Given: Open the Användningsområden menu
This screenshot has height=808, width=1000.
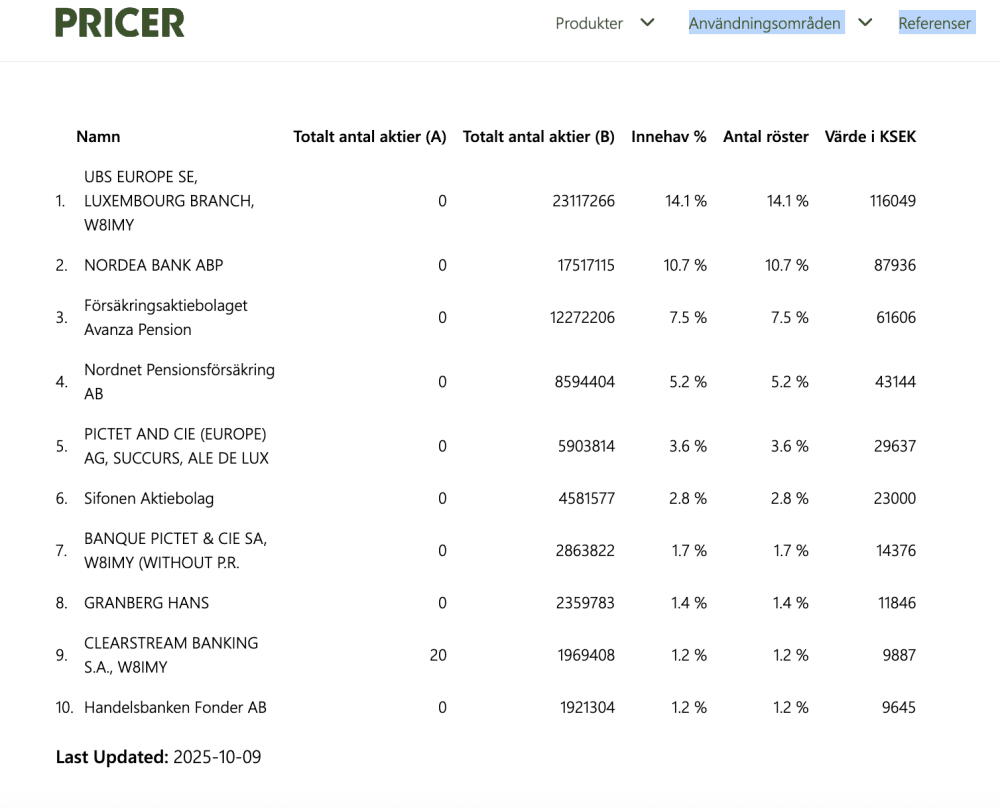Looking at the screenshot, I should coord(765,23).
